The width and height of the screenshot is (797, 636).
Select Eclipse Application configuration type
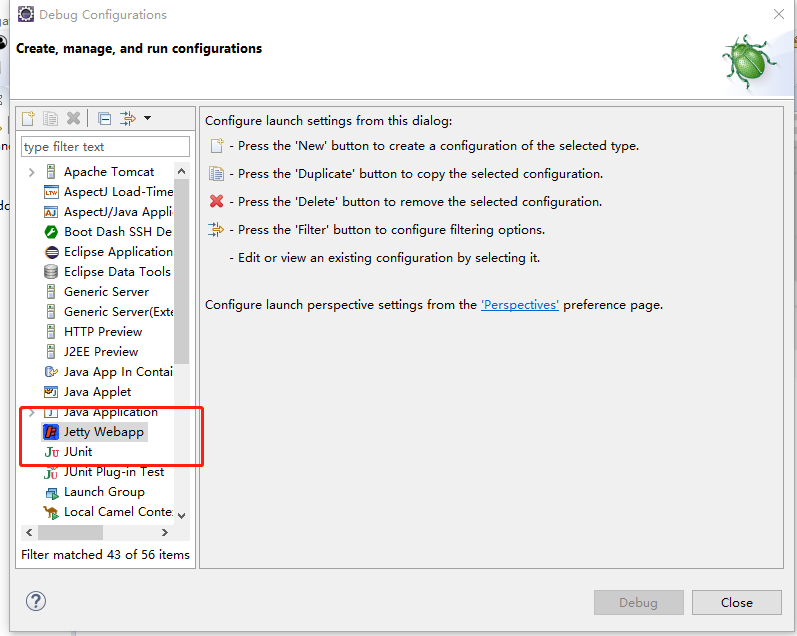pyautogui.click(x=118, y=252)
